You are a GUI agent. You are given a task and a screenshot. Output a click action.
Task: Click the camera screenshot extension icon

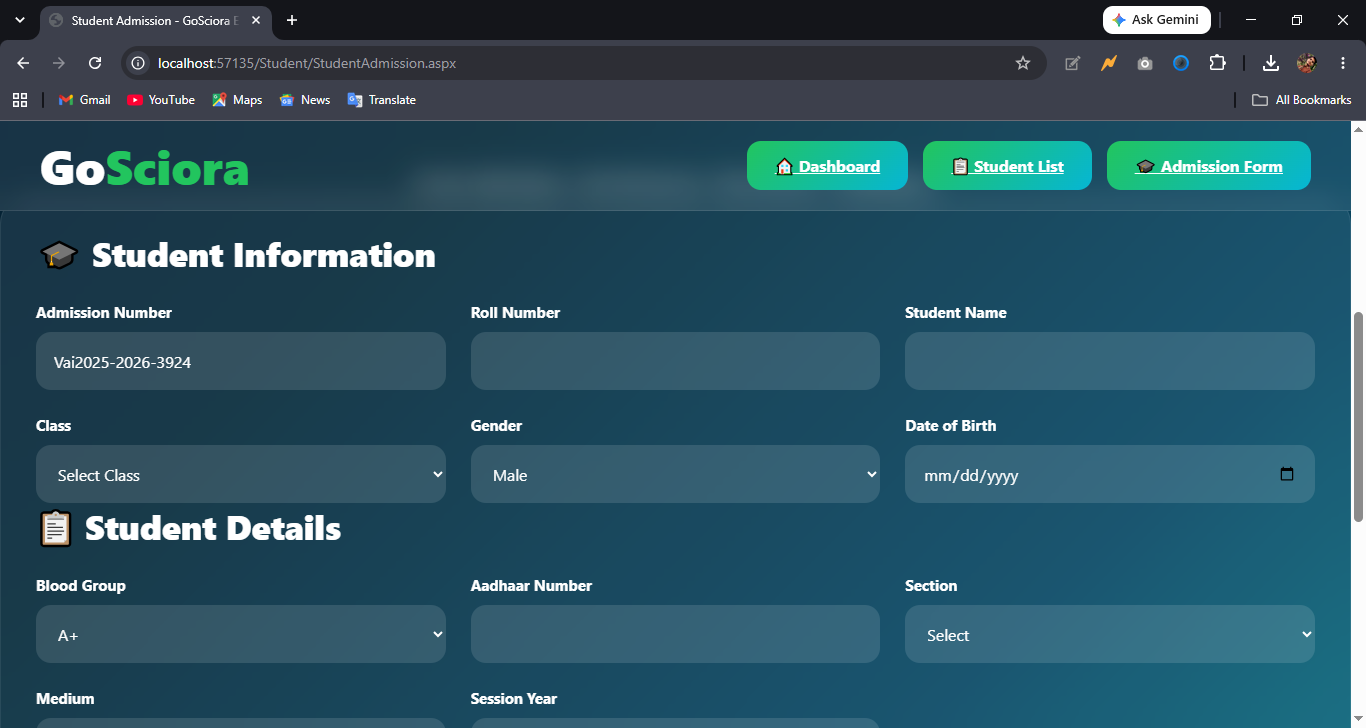point(1144,63)
